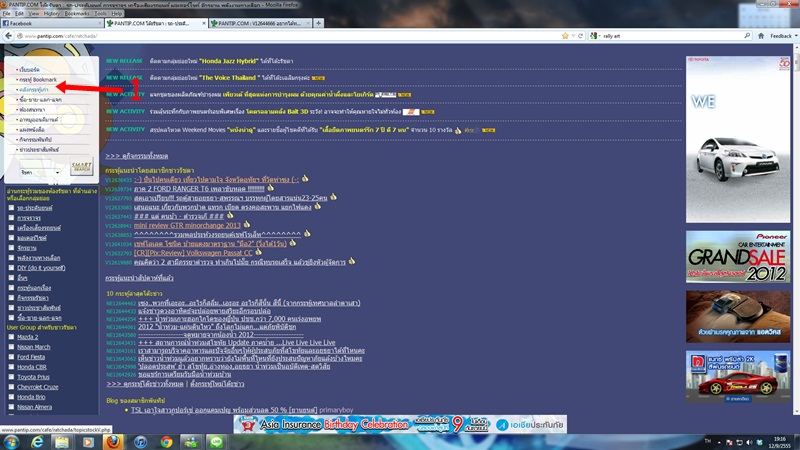Viewport: 800px width, 450px height.
Task: Open the DIY (do it yourself) link
Action: point(41,268)
